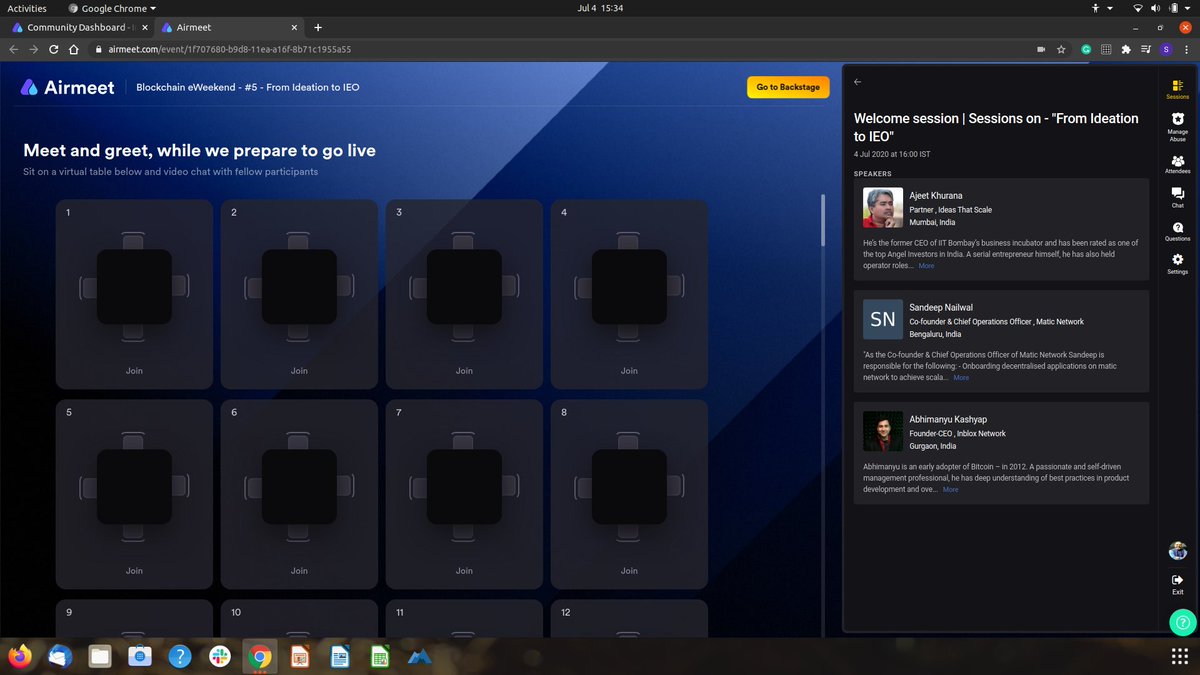Viewport: 1200px width, 675px height.
Task: Open LibreOffice Calc from the dock
Action: click(x=379, y=656)
